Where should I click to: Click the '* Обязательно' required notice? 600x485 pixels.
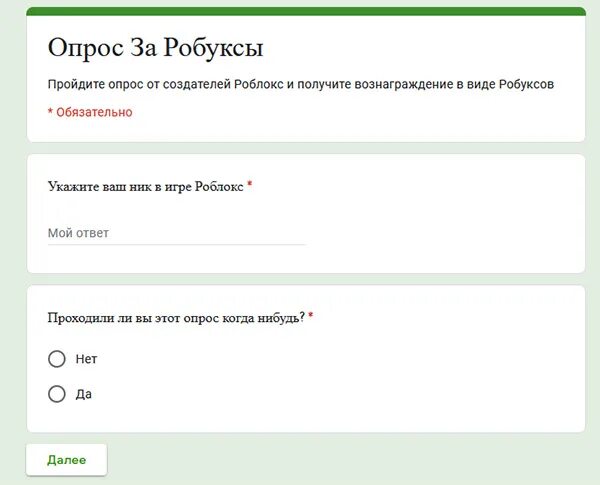90,112
